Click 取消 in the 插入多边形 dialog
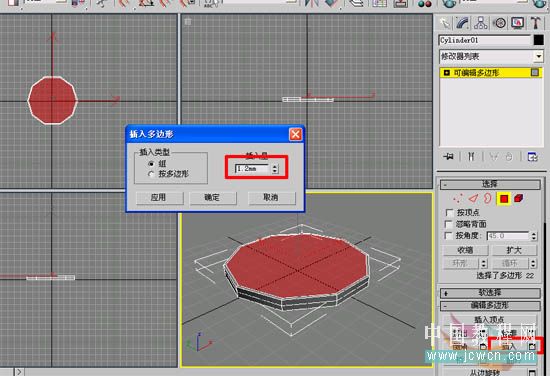 pos(271,198)
